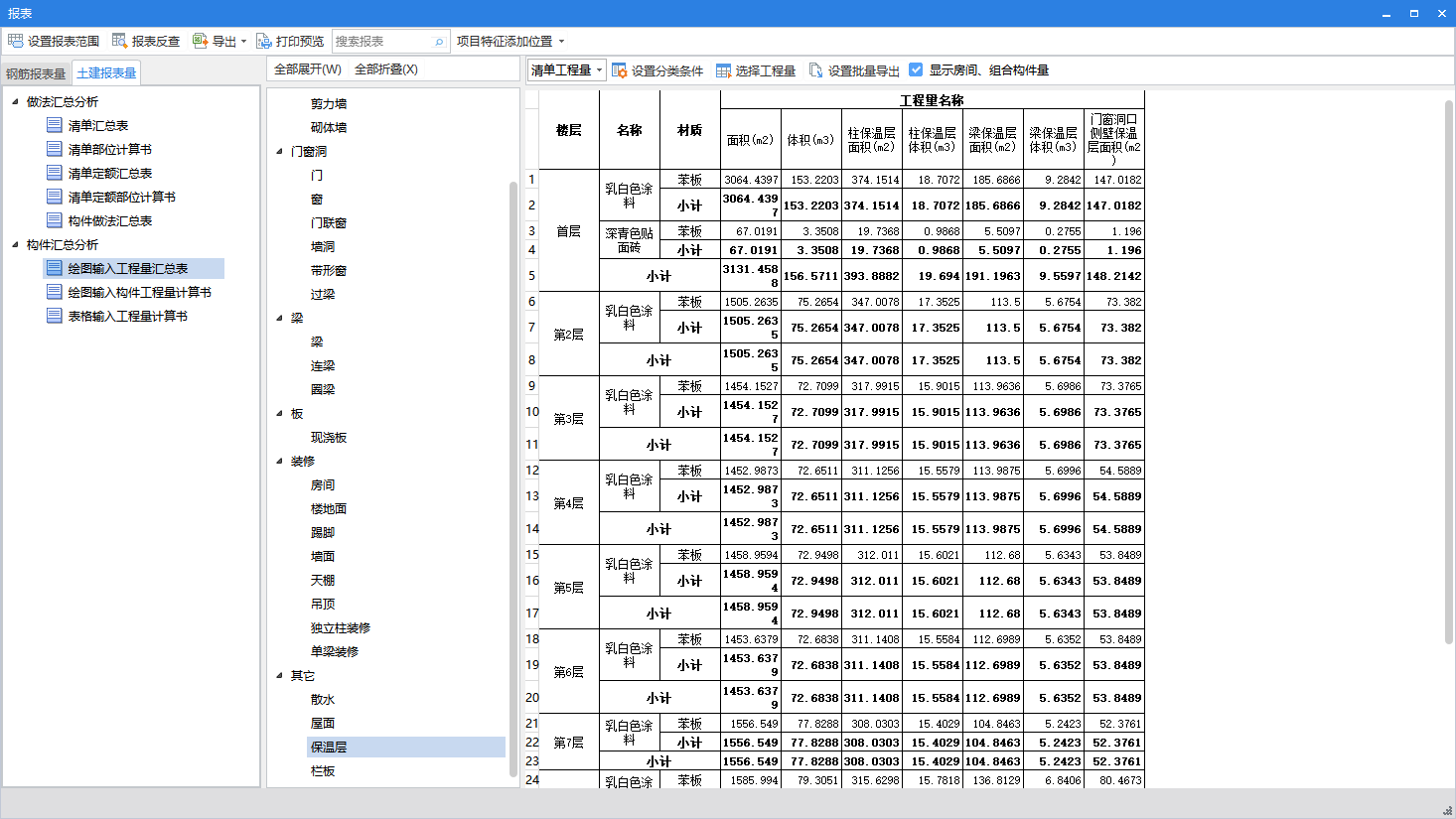
Task: Click 打印预览 button label
Action: pyautogui.click(x=300, y=42)
